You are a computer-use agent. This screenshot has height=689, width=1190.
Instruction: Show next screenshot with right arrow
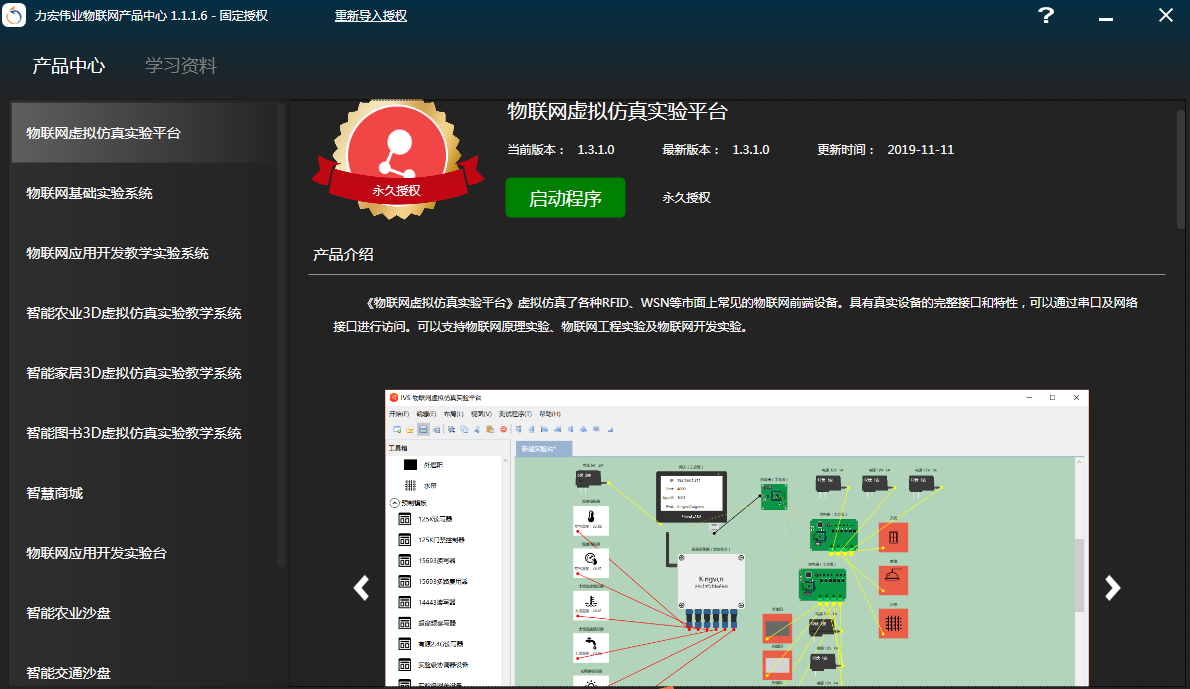pos(1112,588)
